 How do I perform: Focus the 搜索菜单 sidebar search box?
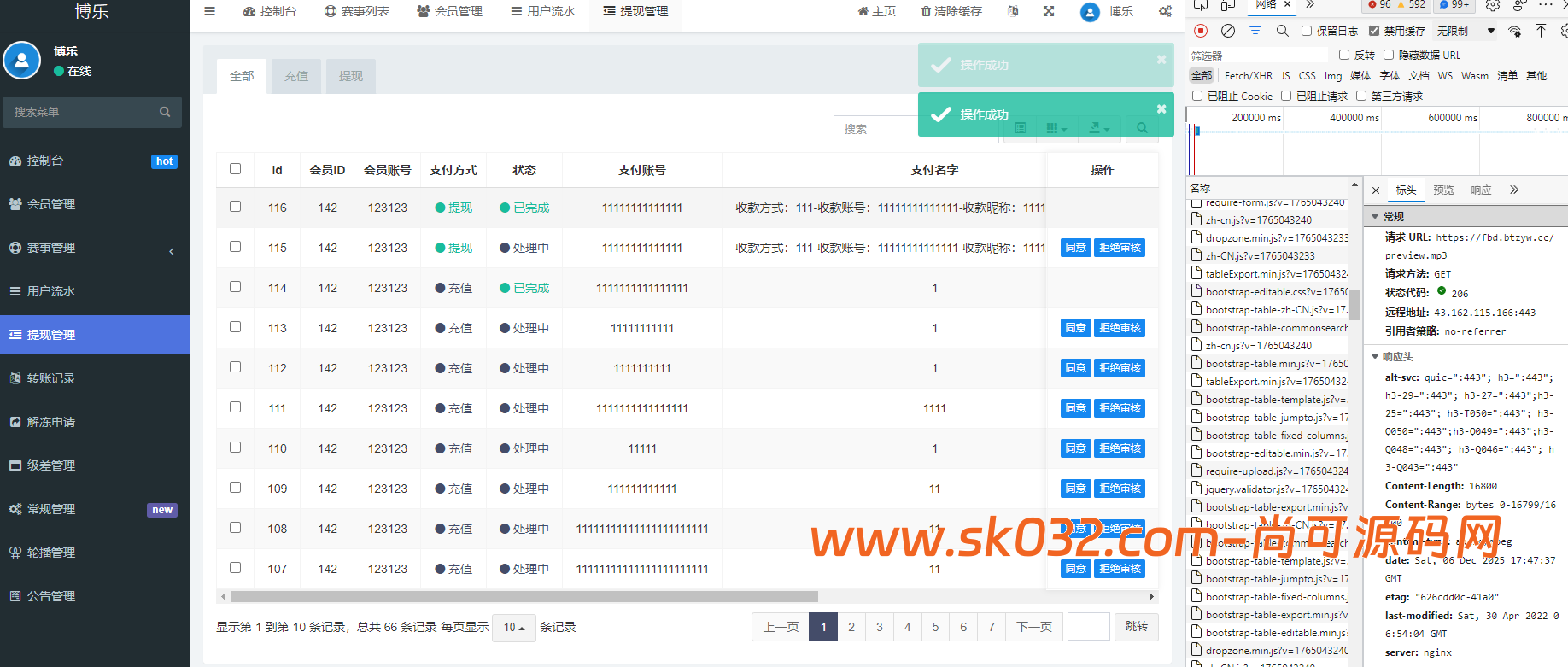coord(92,112)
